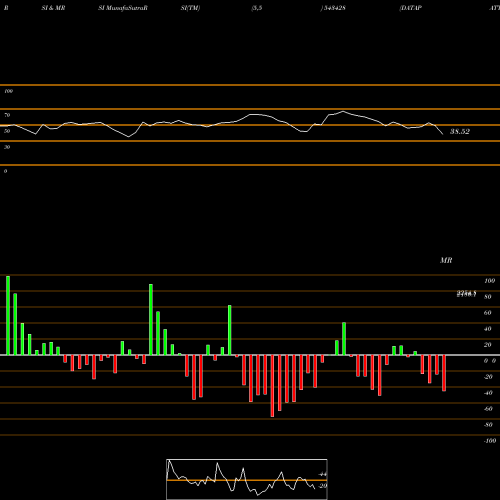
Task: Click the -40 label on MR axis
Action: pos(488,393)
